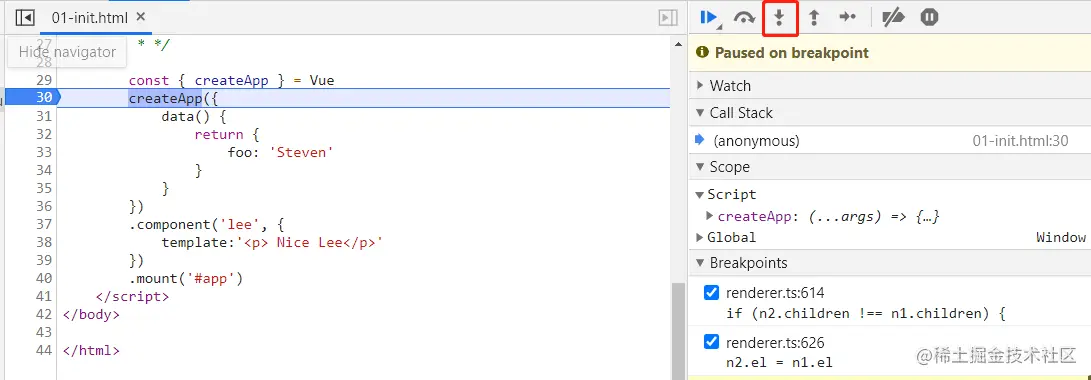Toggle the debugger sidebar pane icon
Image resolution: width=1091 pixels, height=380 pixels.
668,18
